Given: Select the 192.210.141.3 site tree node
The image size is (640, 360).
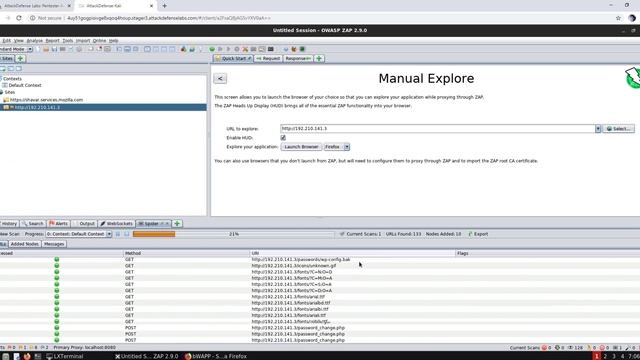Looking at the screenshot, I should coord(37,107).
